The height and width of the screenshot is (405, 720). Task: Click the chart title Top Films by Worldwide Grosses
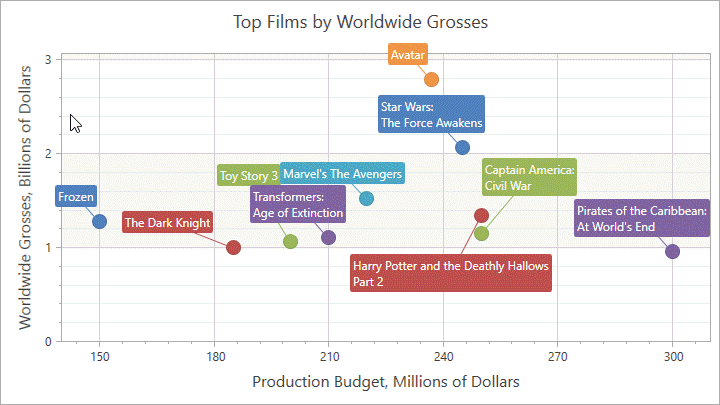click(360, 22)
